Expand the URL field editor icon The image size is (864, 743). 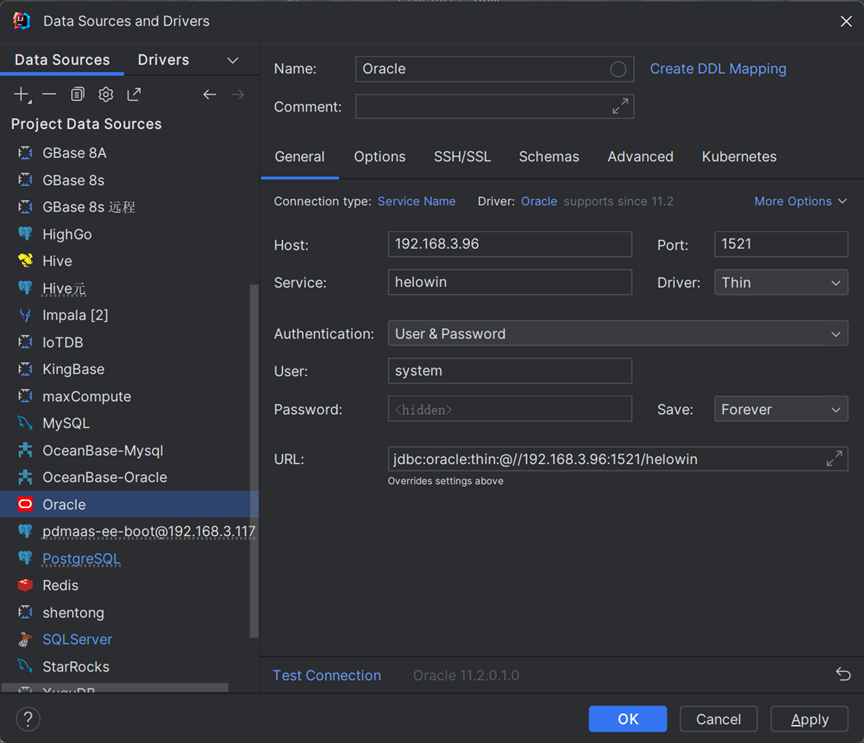834,459
